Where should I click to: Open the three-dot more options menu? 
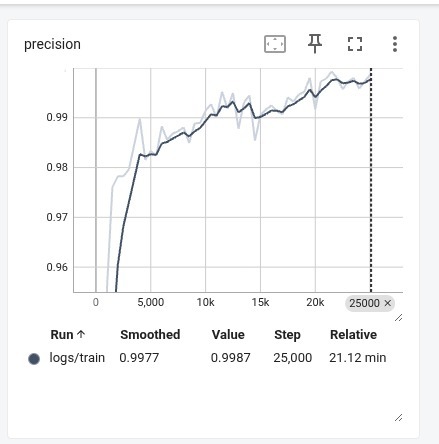(395, 44)
